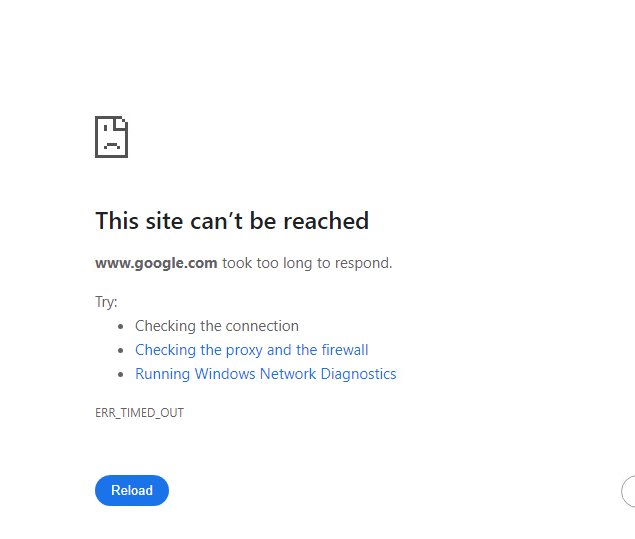
Task: Click the word 'firewall' in the proxy link
Action: click(344, 350)
